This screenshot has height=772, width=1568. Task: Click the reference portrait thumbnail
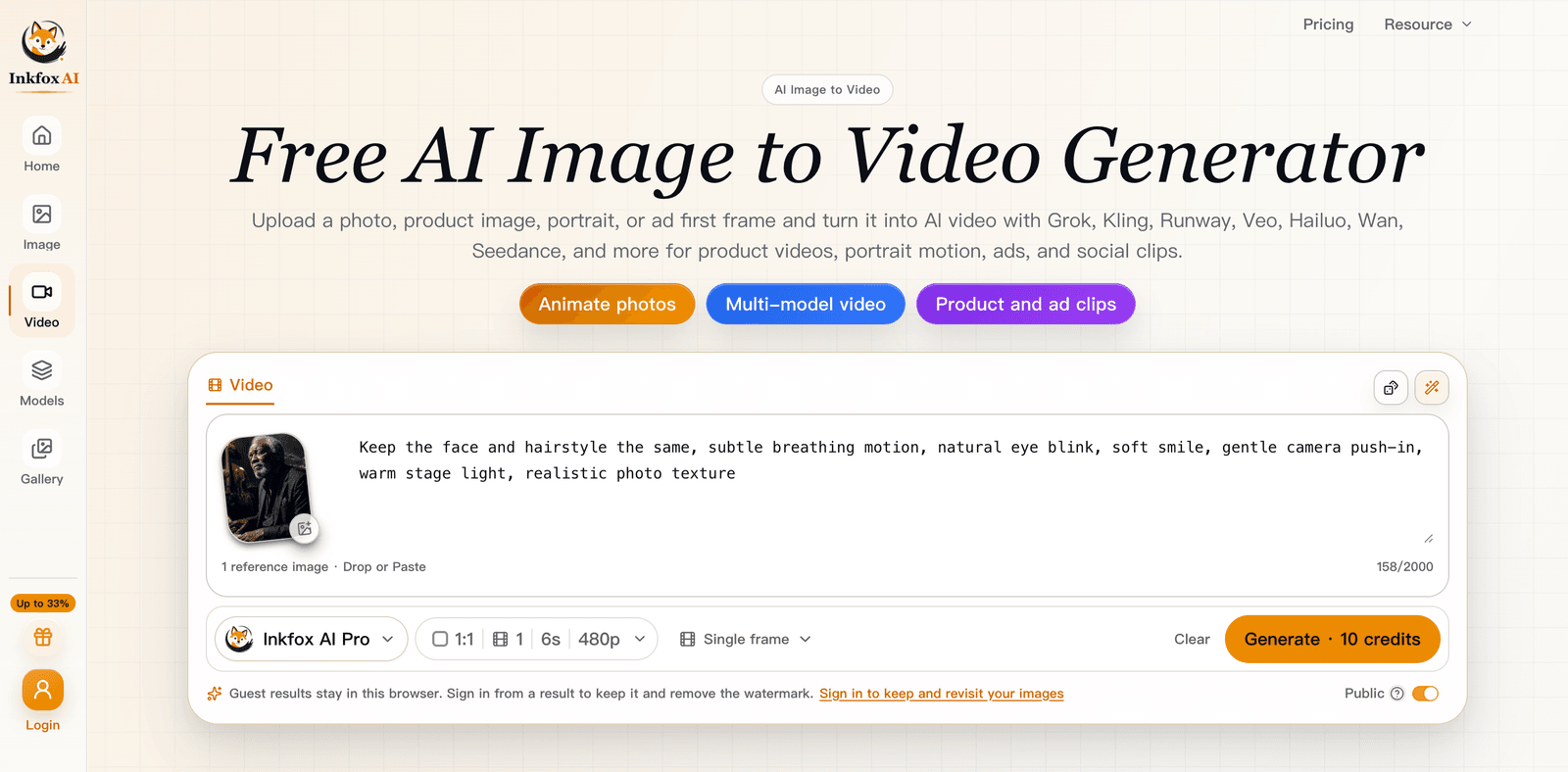[265, 486]
